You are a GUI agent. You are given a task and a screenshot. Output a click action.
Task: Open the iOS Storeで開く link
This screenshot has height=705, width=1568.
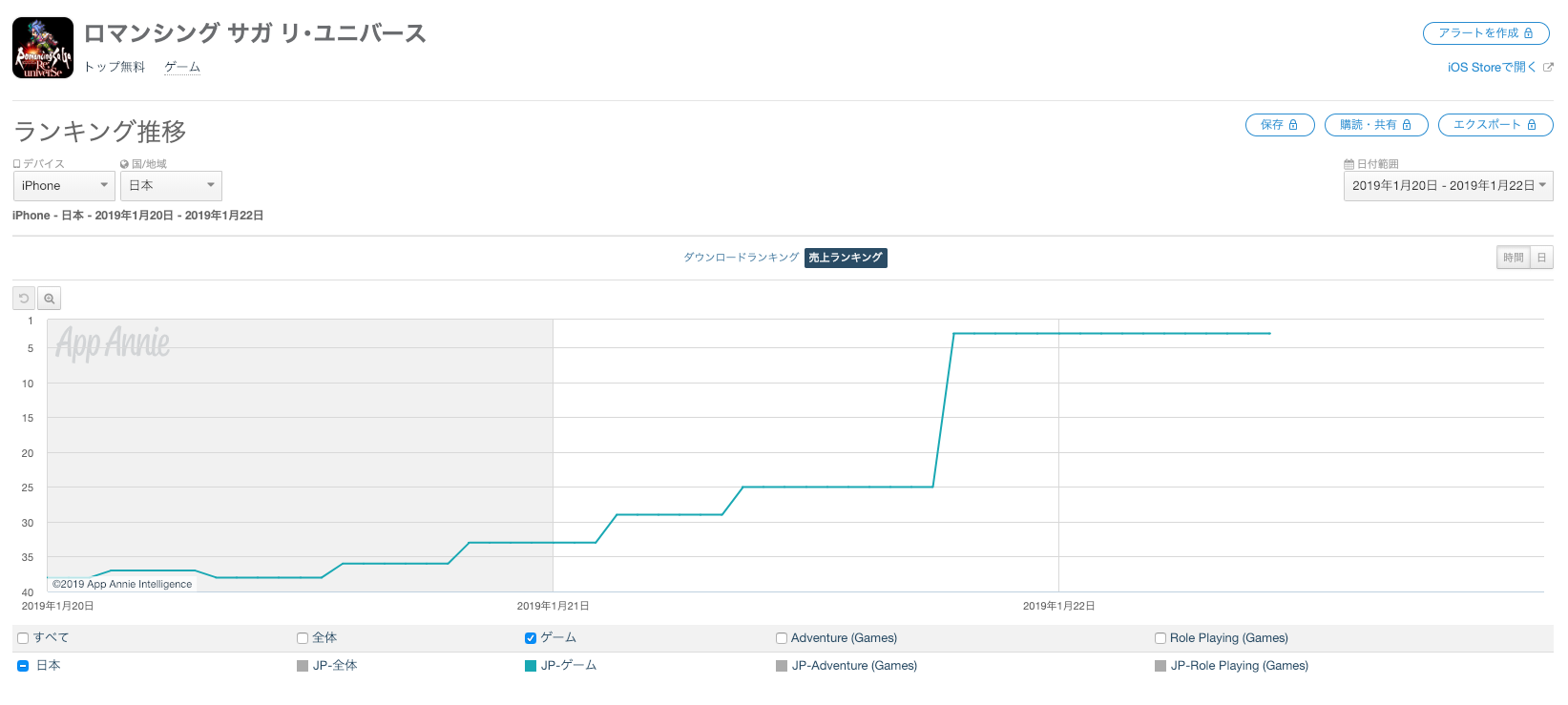1500,67
